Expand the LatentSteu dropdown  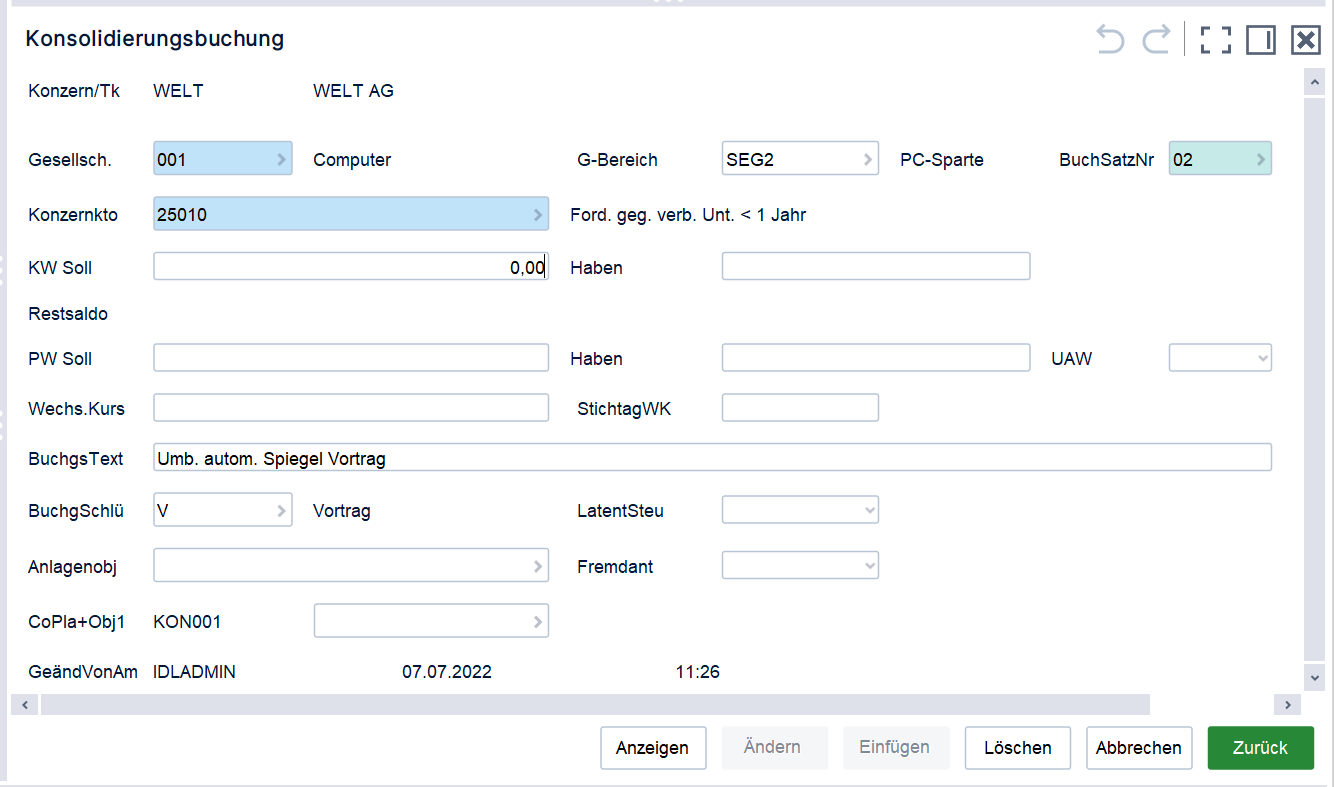(800, 510)
